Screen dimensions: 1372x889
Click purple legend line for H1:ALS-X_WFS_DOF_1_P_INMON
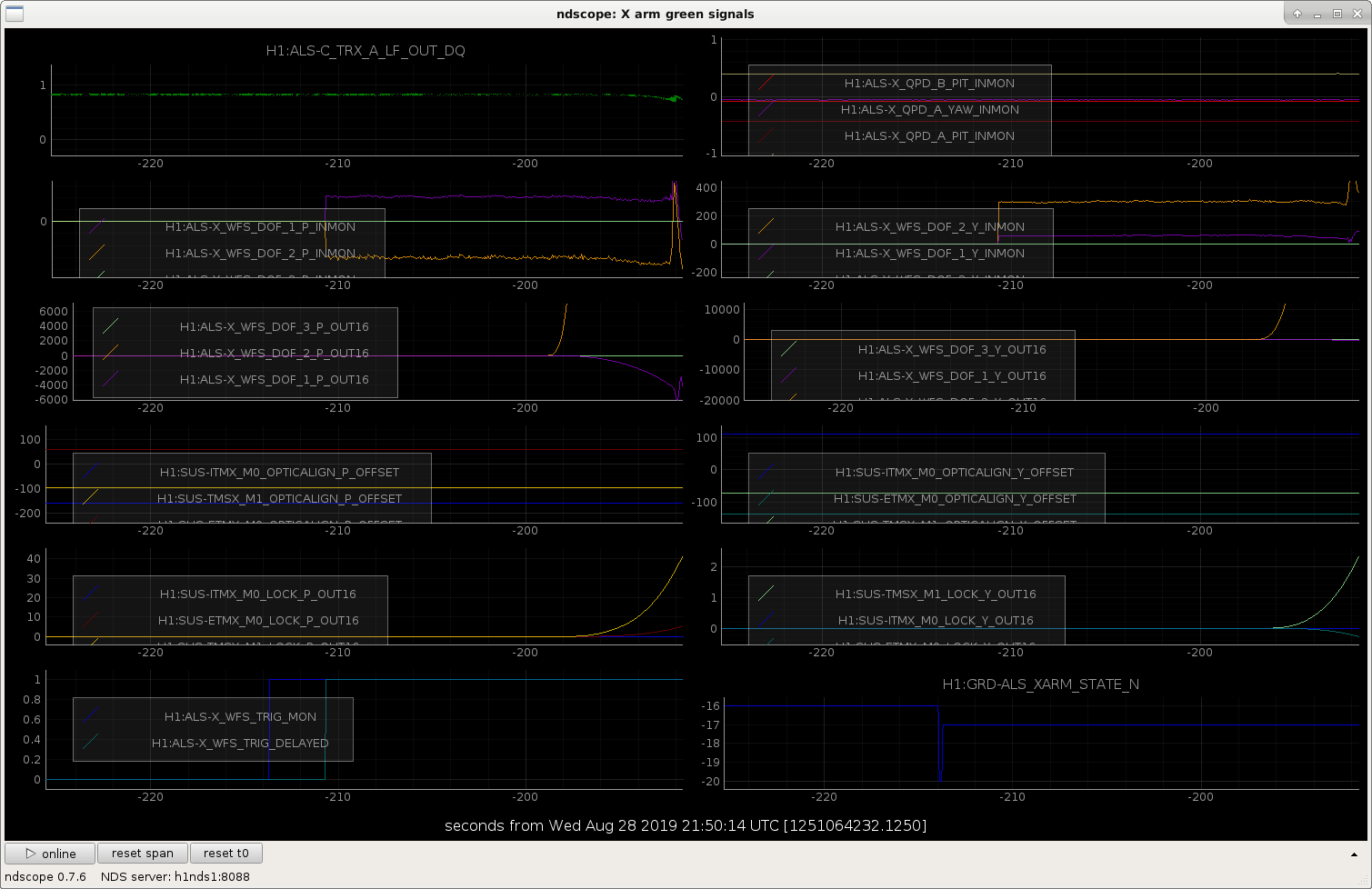(x=97, y=226)
